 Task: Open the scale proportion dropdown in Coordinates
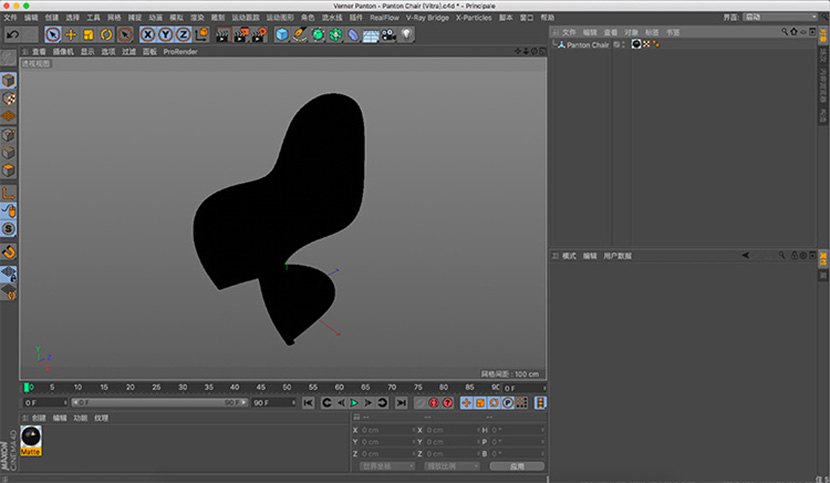coord(452,466)
